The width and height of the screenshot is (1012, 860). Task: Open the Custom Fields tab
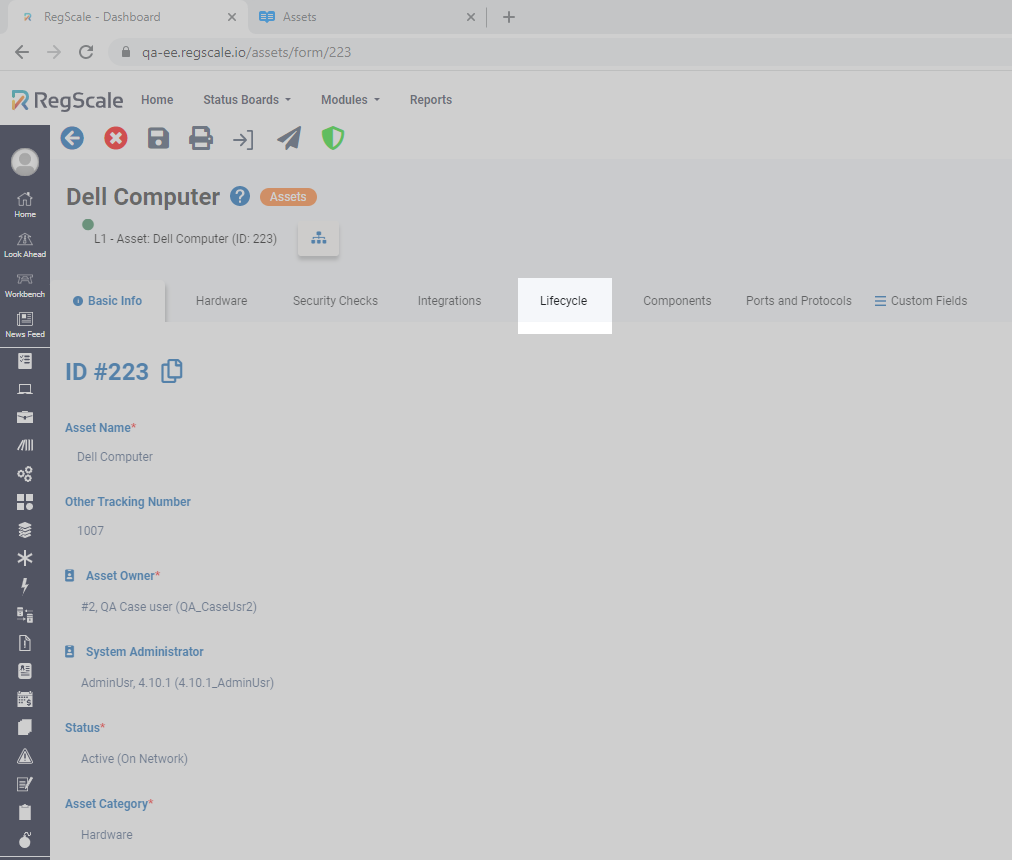point(921,301)
